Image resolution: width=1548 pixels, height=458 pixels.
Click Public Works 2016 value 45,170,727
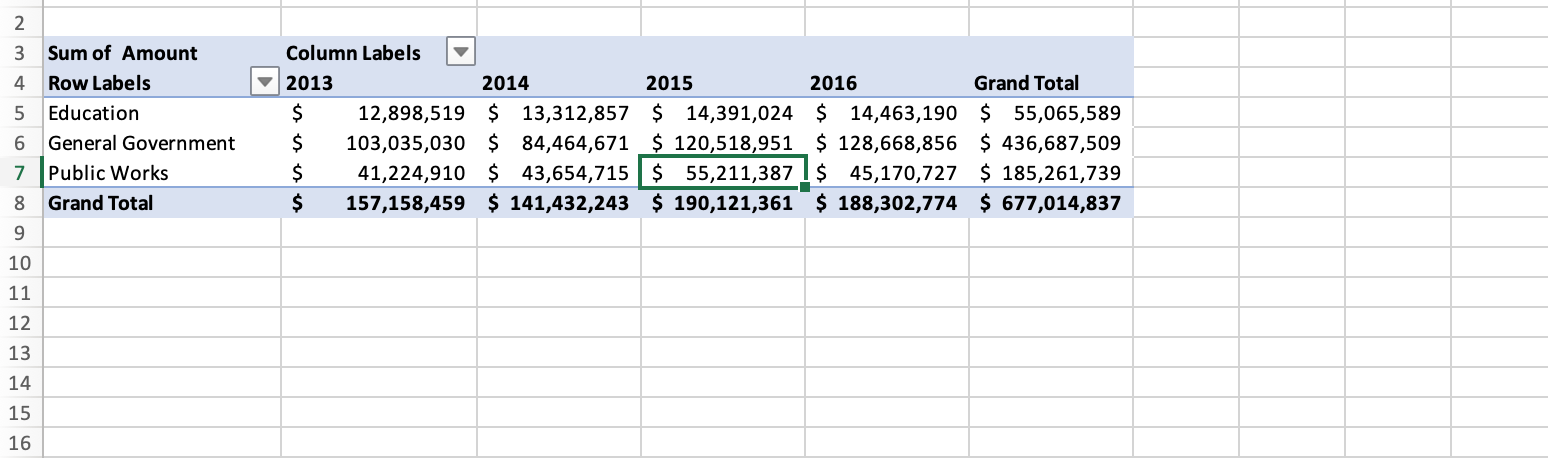click(x=887, y=173)
